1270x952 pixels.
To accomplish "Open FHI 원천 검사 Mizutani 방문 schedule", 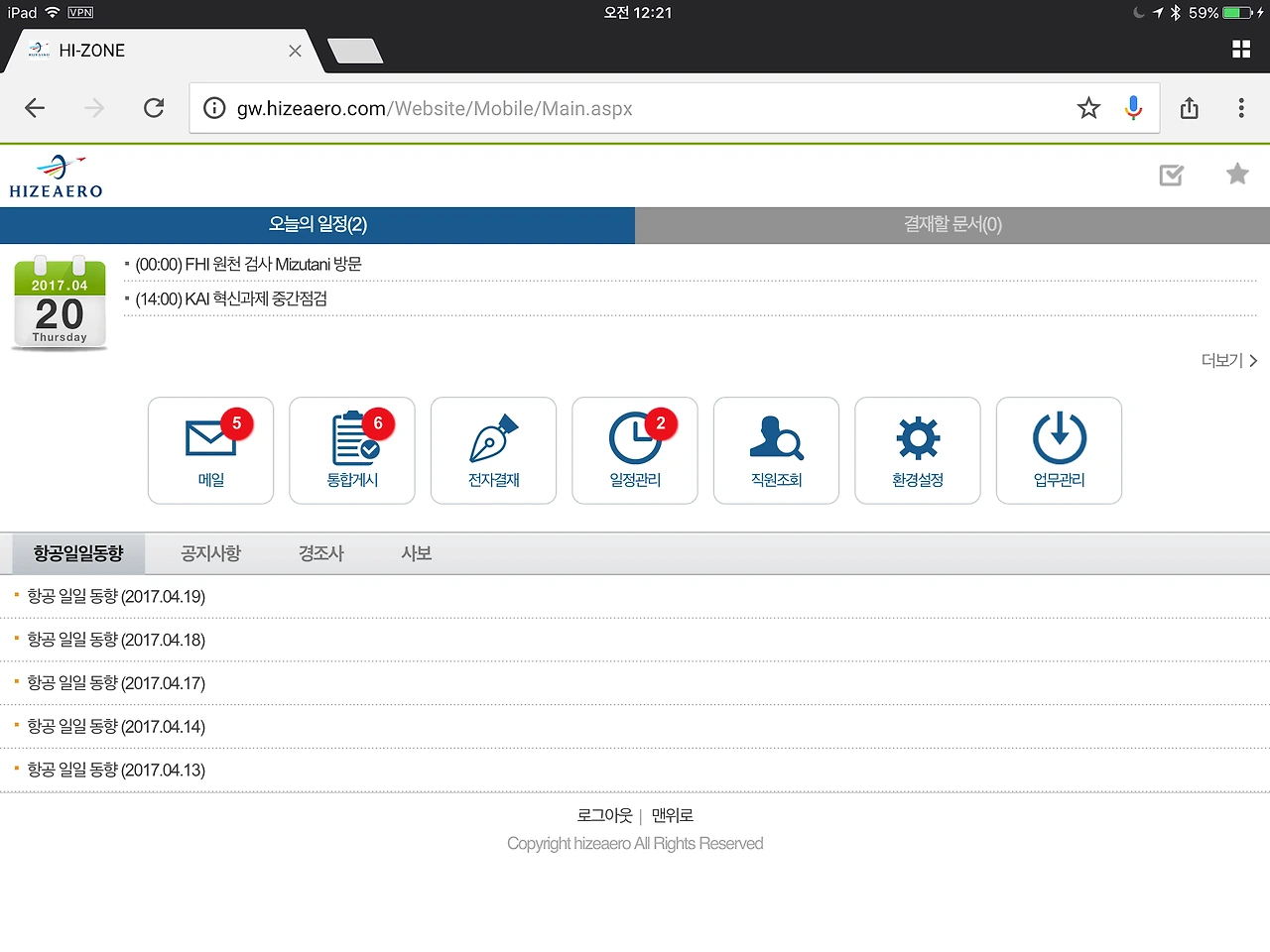I will click(x=248, y=265).
